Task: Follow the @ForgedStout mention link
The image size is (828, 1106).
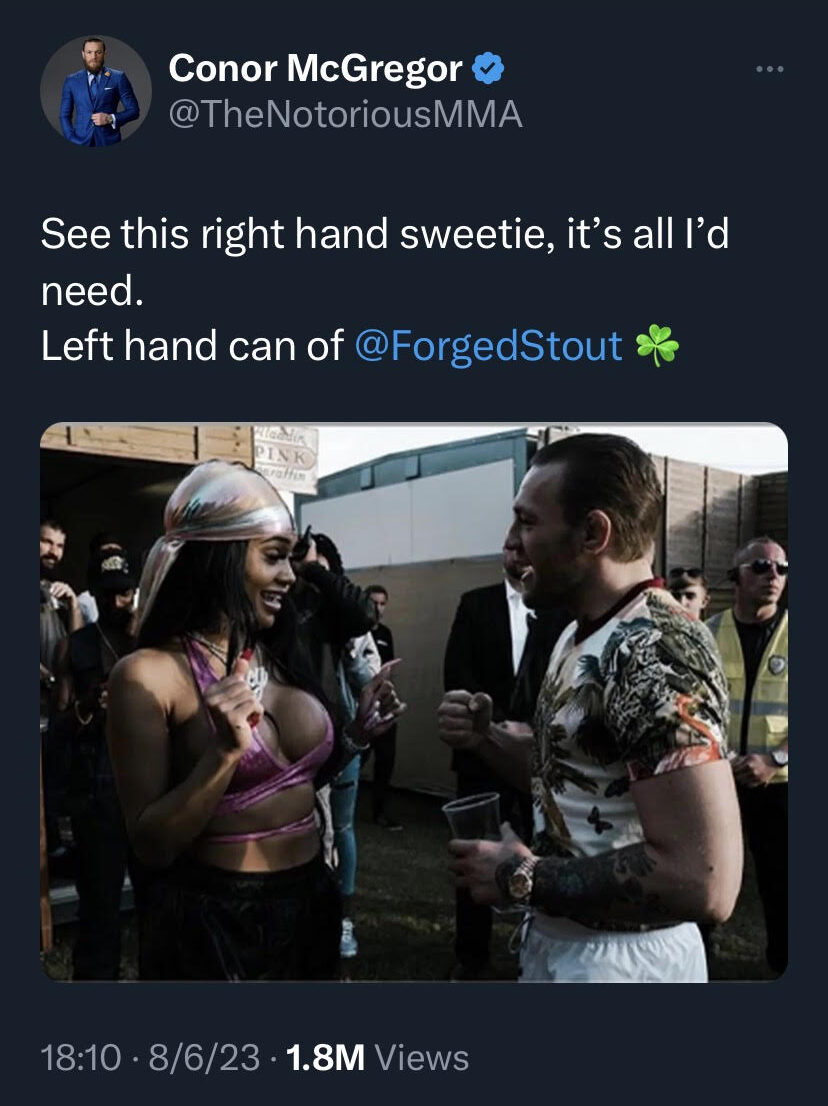Action: point(488,346)
